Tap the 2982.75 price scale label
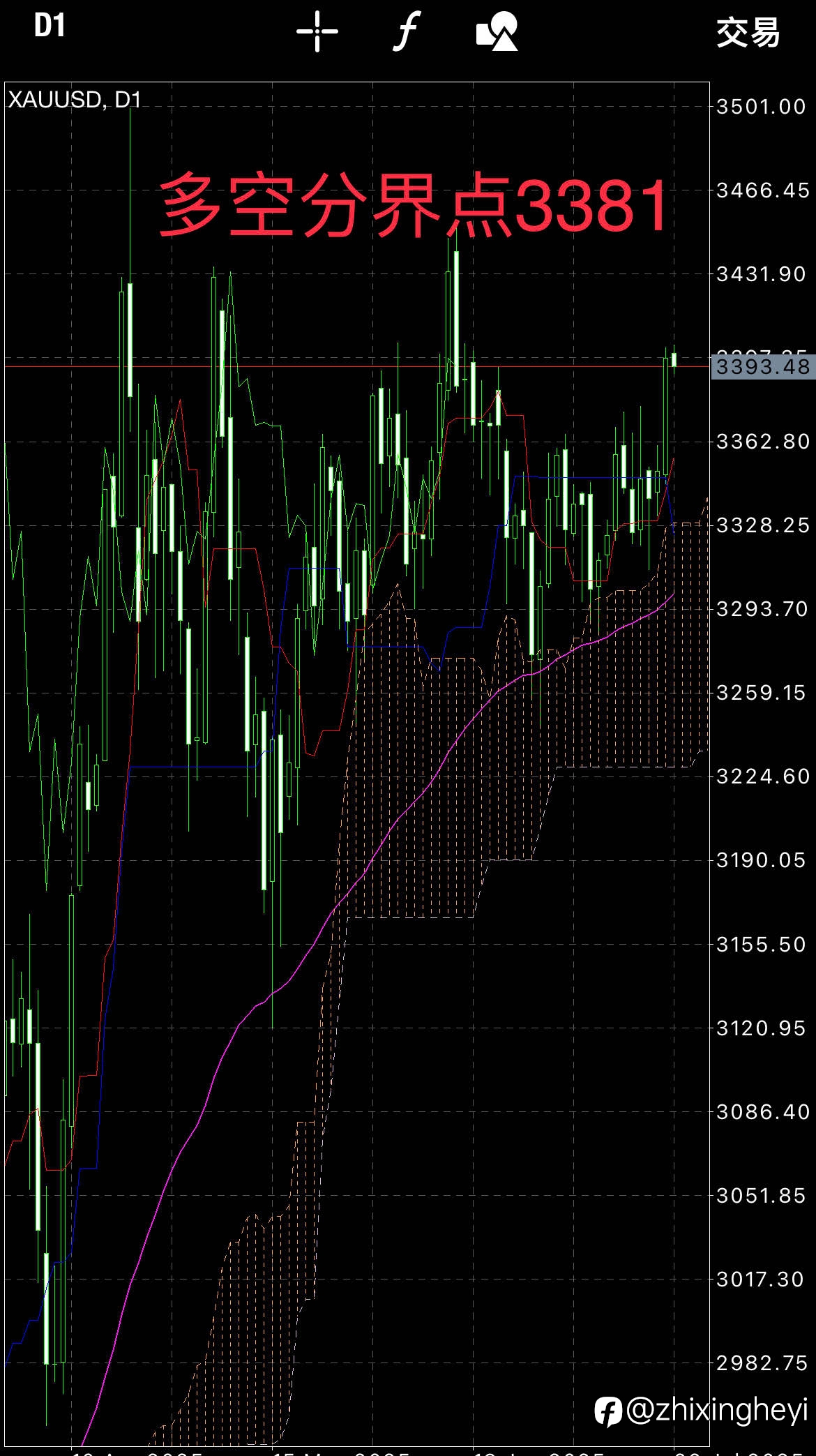The width and height of the screenshot is (816, 1456). pyautogui.click(x=763, y=1363)
